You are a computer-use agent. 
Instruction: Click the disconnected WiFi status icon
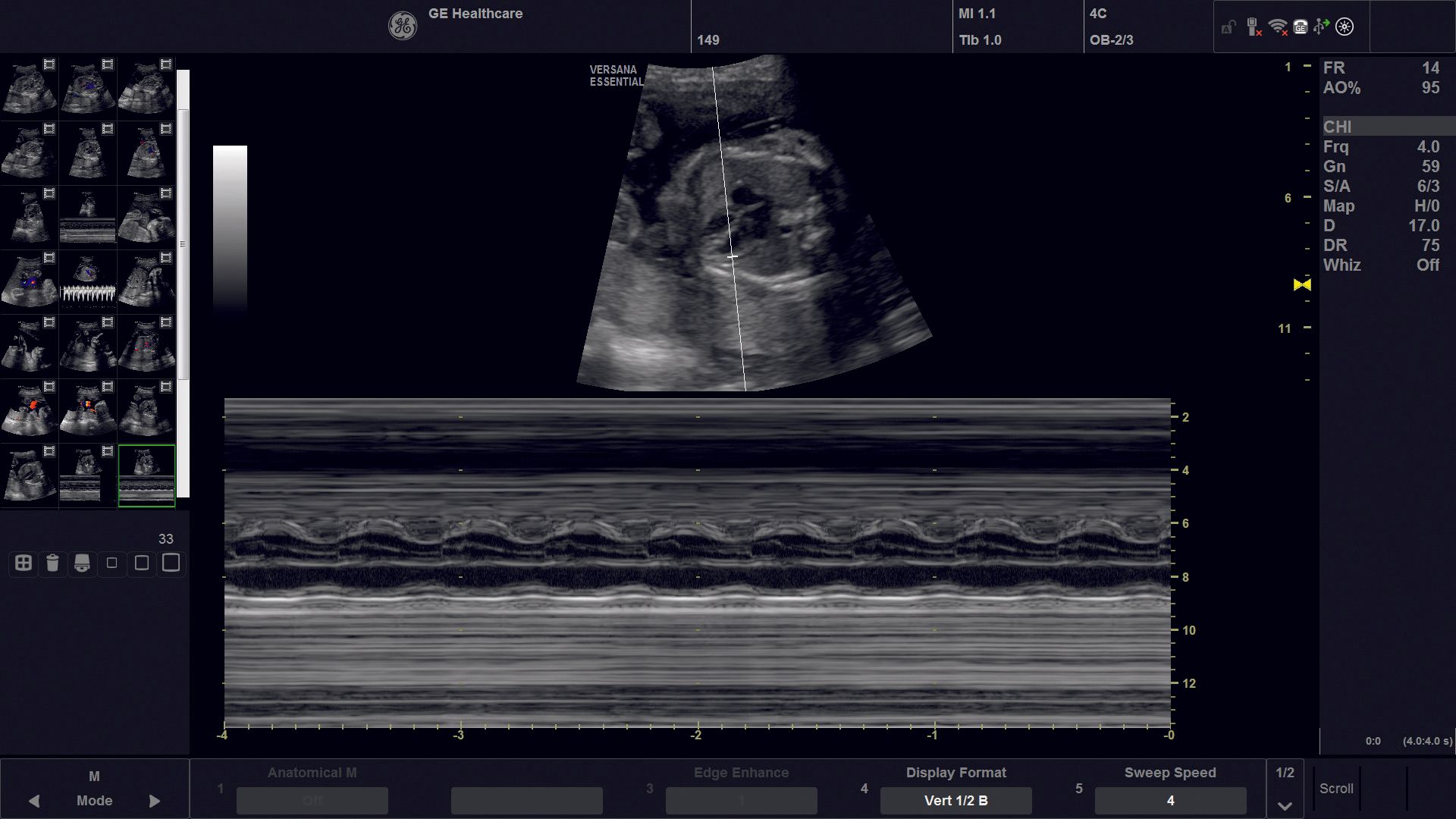point(1278,27)
